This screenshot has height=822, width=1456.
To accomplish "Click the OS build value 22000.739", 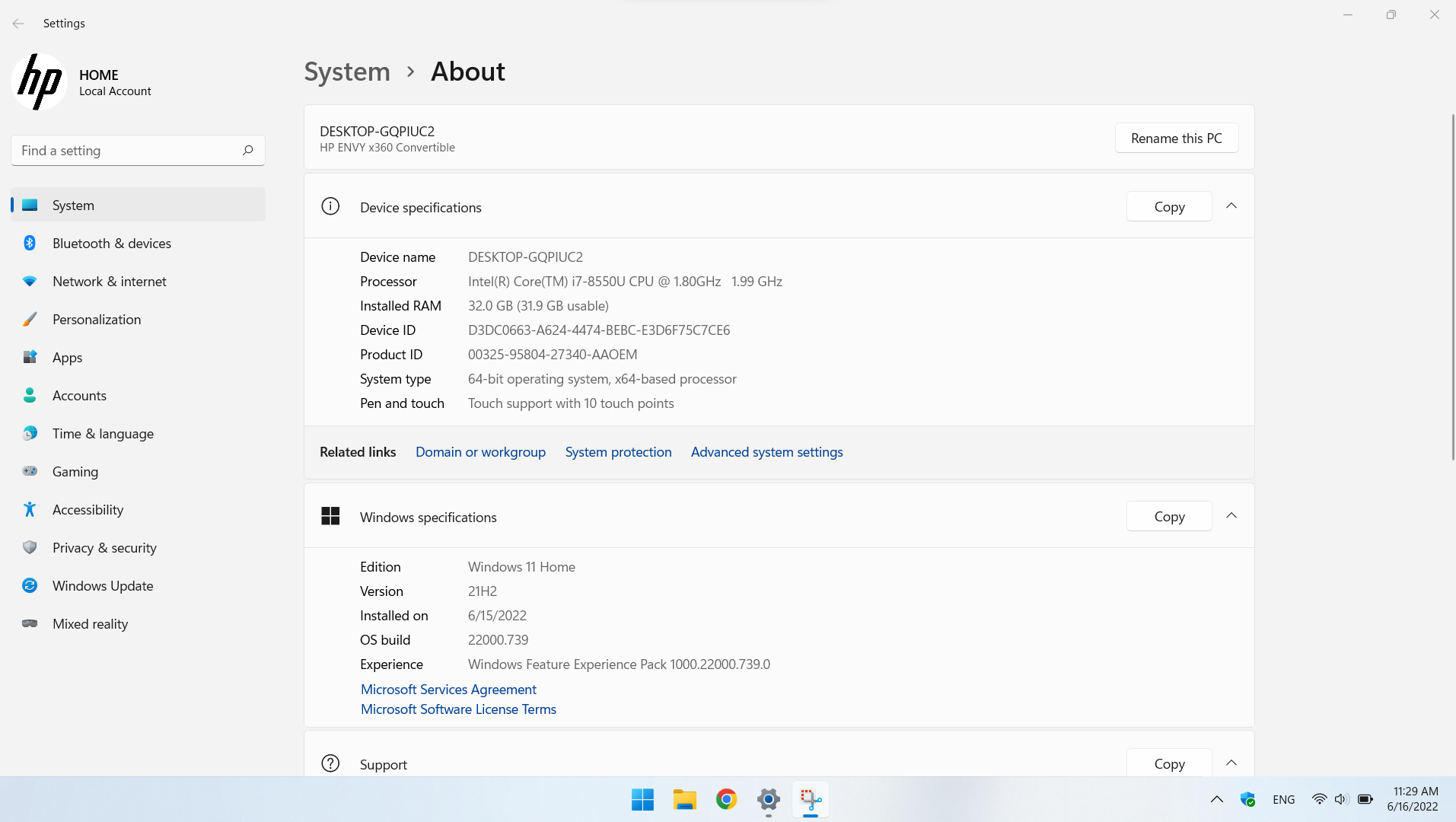I will coord(498,639).
